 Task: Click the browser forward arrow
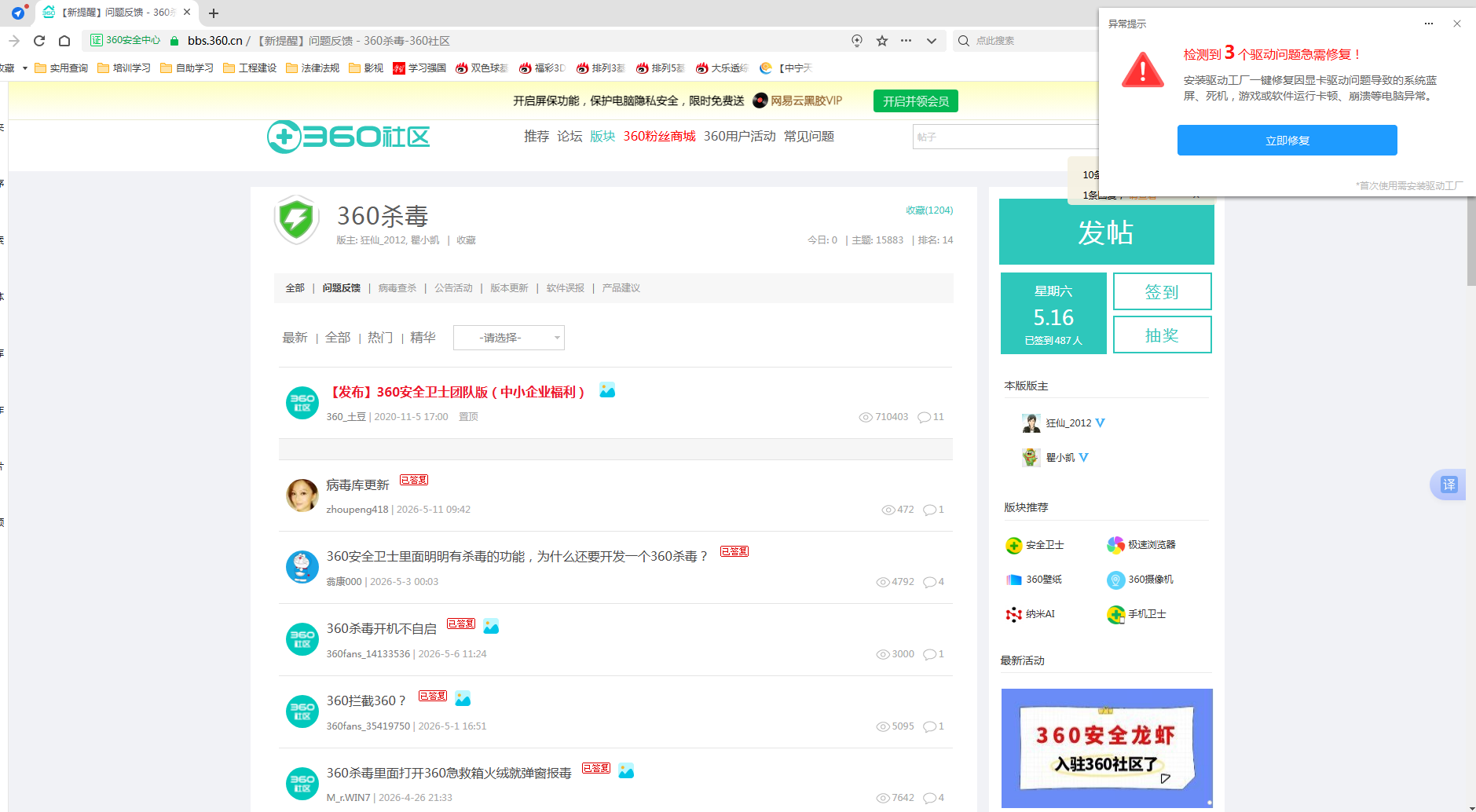(14, 41)
